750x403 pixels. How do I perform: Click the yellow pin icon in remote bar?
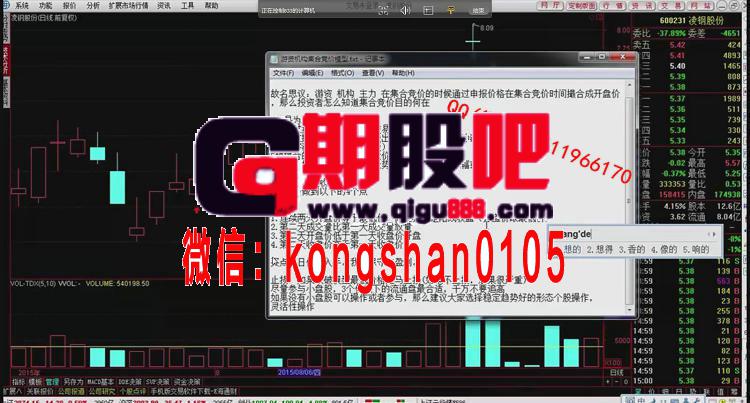tap(451, 10)
